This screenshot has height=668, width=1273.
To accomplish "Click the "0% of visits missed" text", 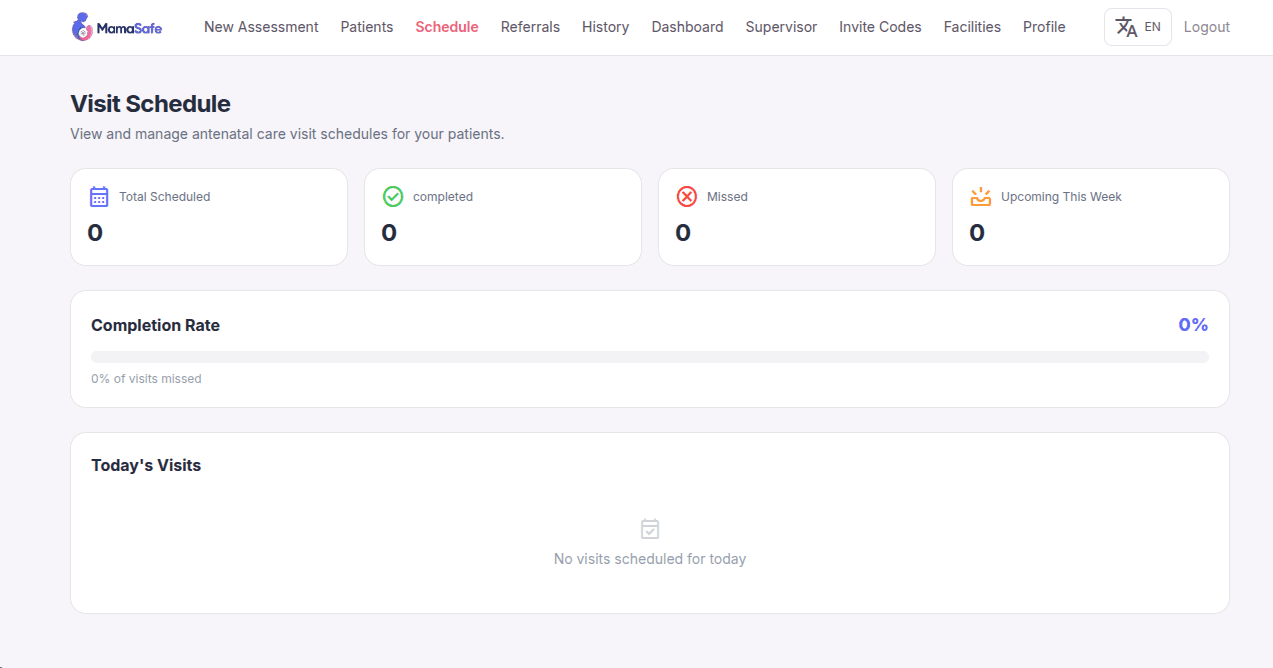I will (x=146, y=379).
